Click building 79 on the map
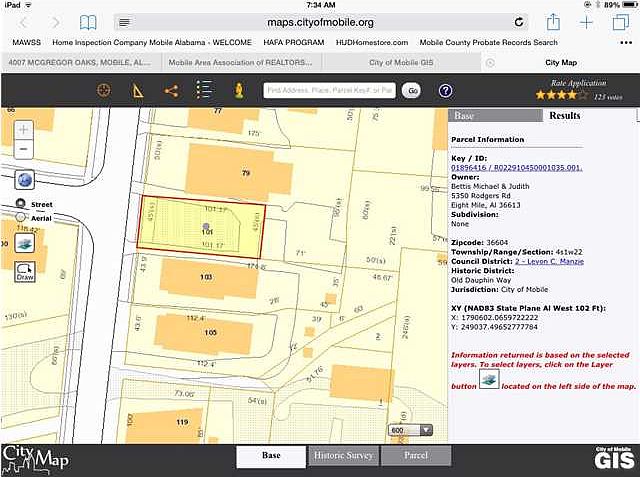This screenshot has height=477, width=640. [239, 173]
